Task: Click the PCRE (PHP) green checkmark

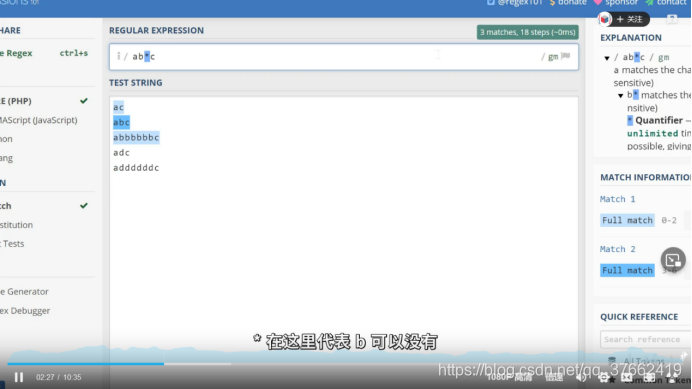Action: click(x=84, y=101)
